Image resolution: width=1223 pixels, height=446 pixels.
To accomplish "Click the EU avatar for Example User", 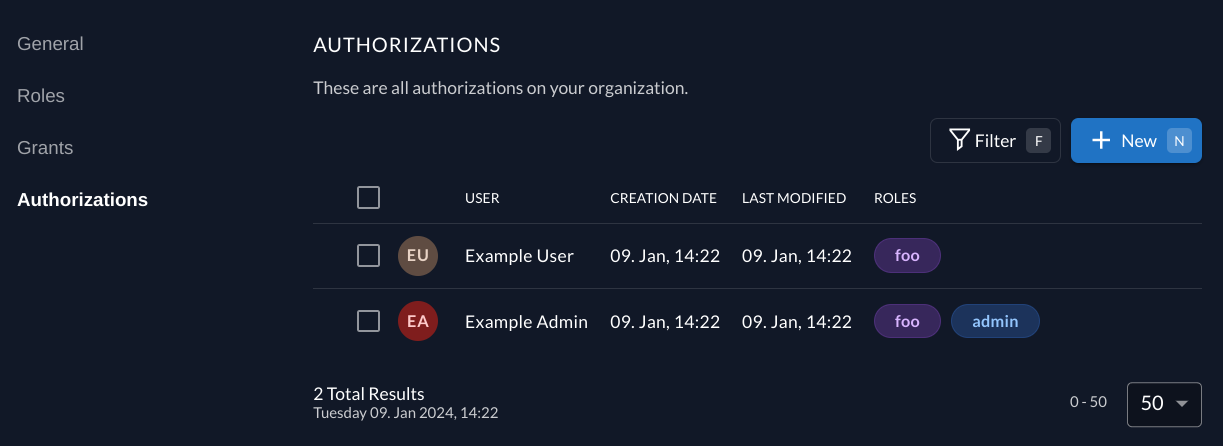I will point(418,256).
